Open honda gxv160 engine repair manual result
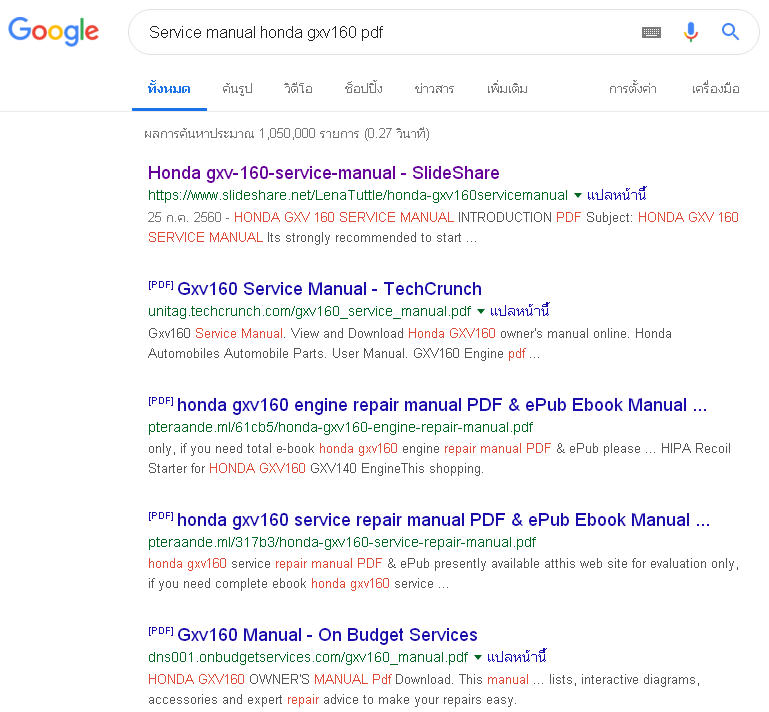The height and width of the screenshot is (712, 769). (x=441, y=405)
